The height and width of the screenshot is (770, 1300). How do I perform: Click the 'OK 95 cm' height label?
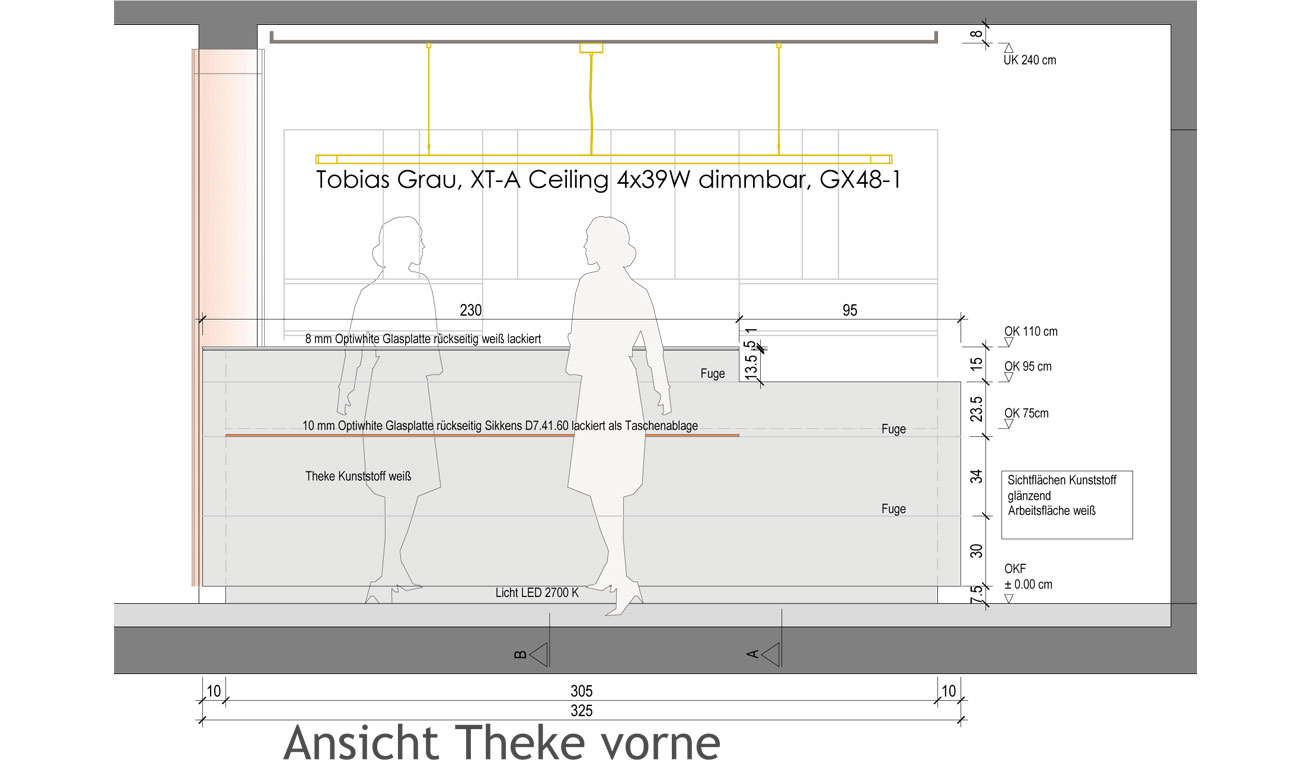(1028, 366)
